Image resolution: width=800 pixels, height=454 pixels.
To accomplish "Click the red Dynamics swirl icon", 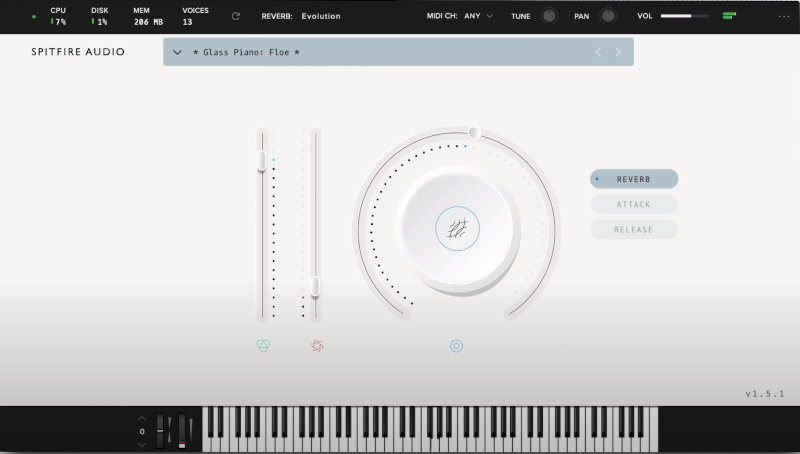I will [x=317, y=346].
